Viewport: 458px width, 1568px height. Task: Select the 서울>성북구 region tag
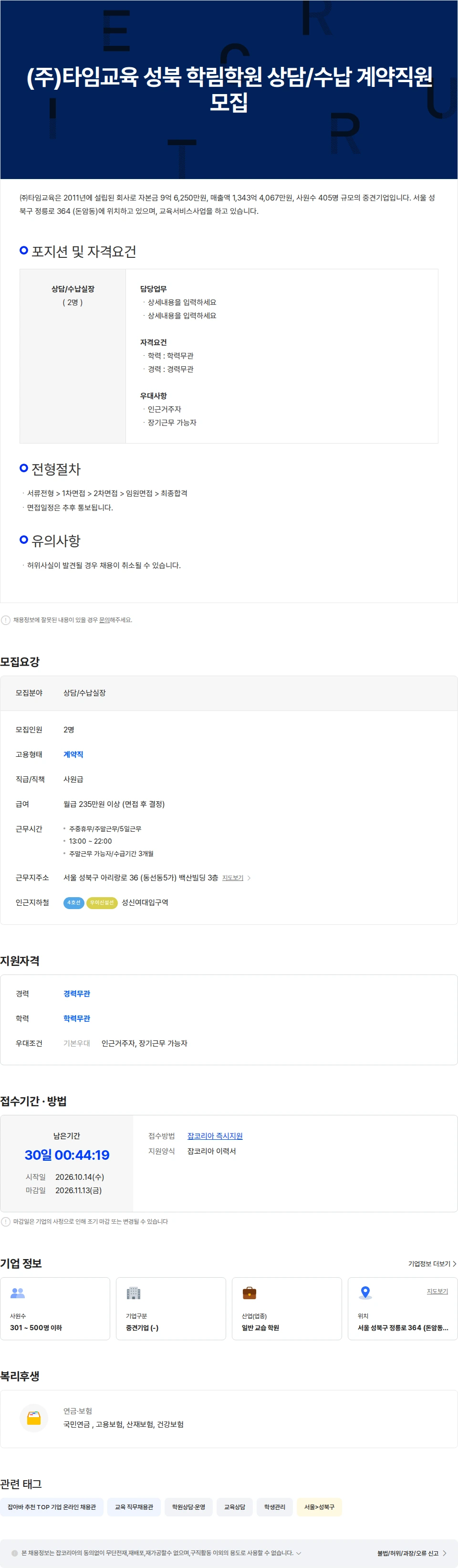[x=319, y=1507]
